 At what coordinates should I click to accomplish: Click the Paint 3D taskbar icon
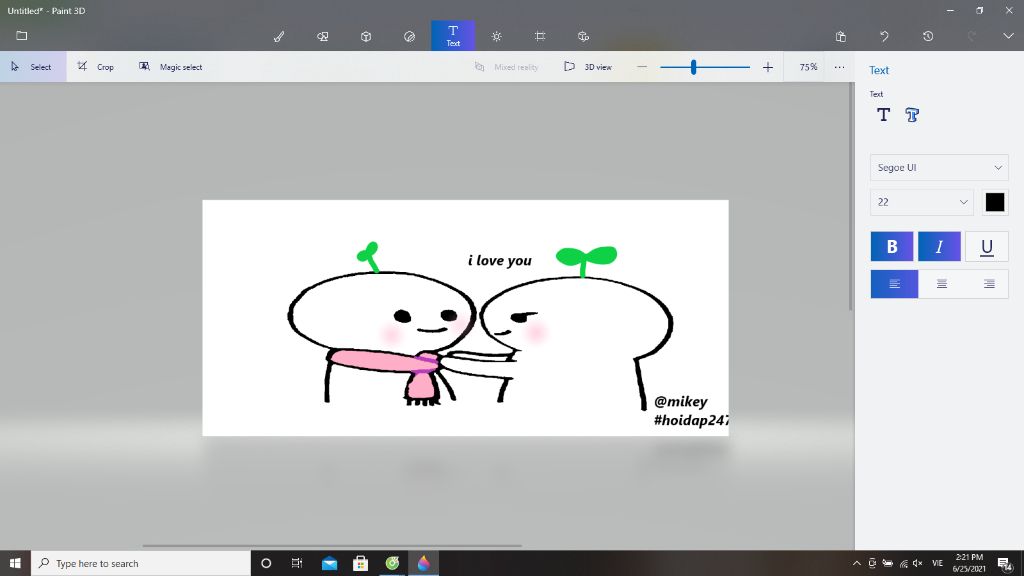tap(424, 563)
